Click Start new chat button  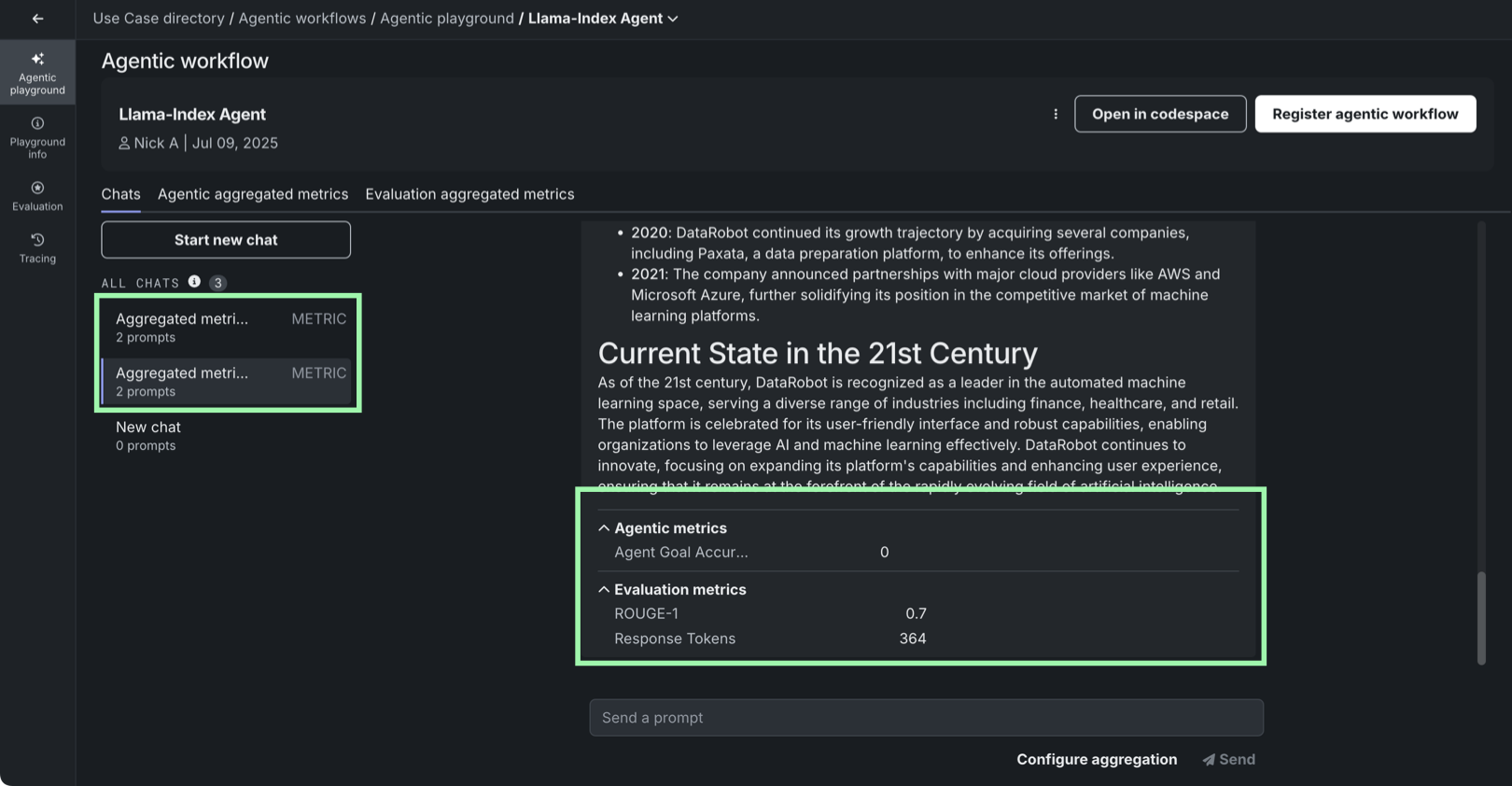point(226,240)
